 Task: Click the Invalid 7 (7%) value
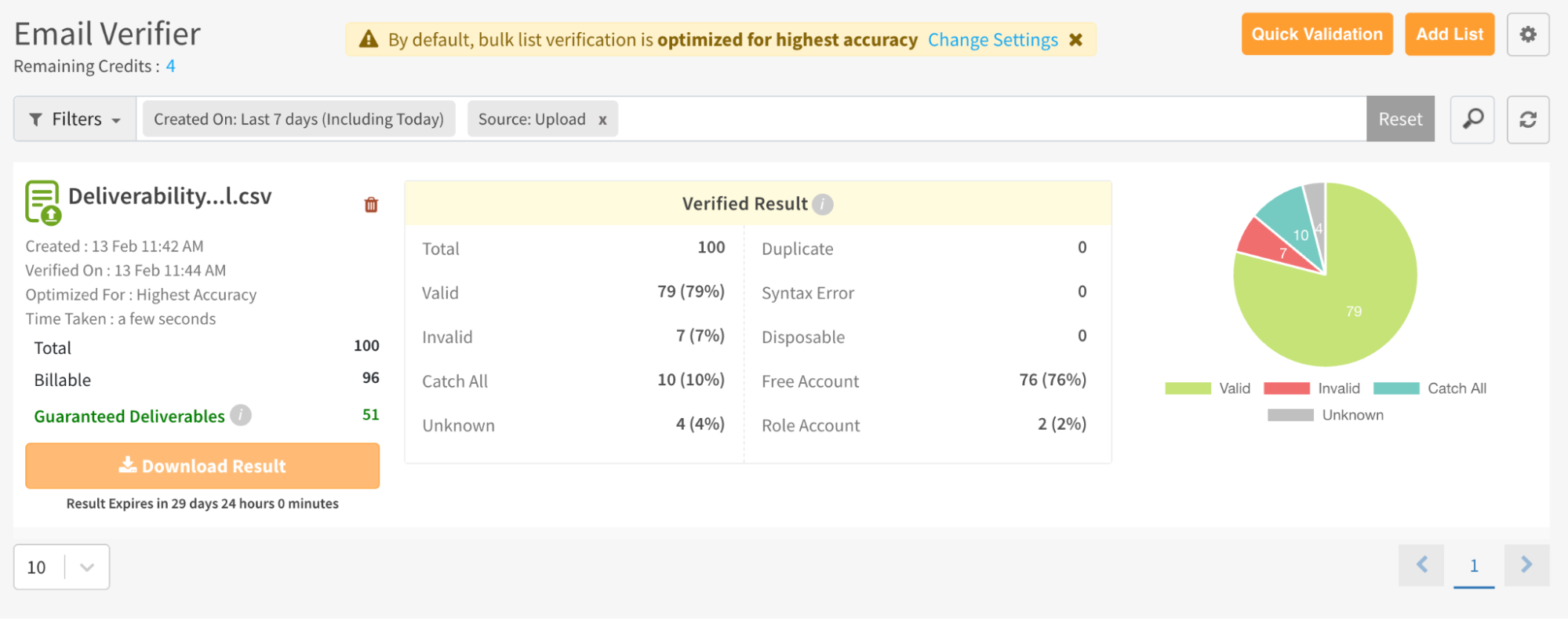click(700, 336)
